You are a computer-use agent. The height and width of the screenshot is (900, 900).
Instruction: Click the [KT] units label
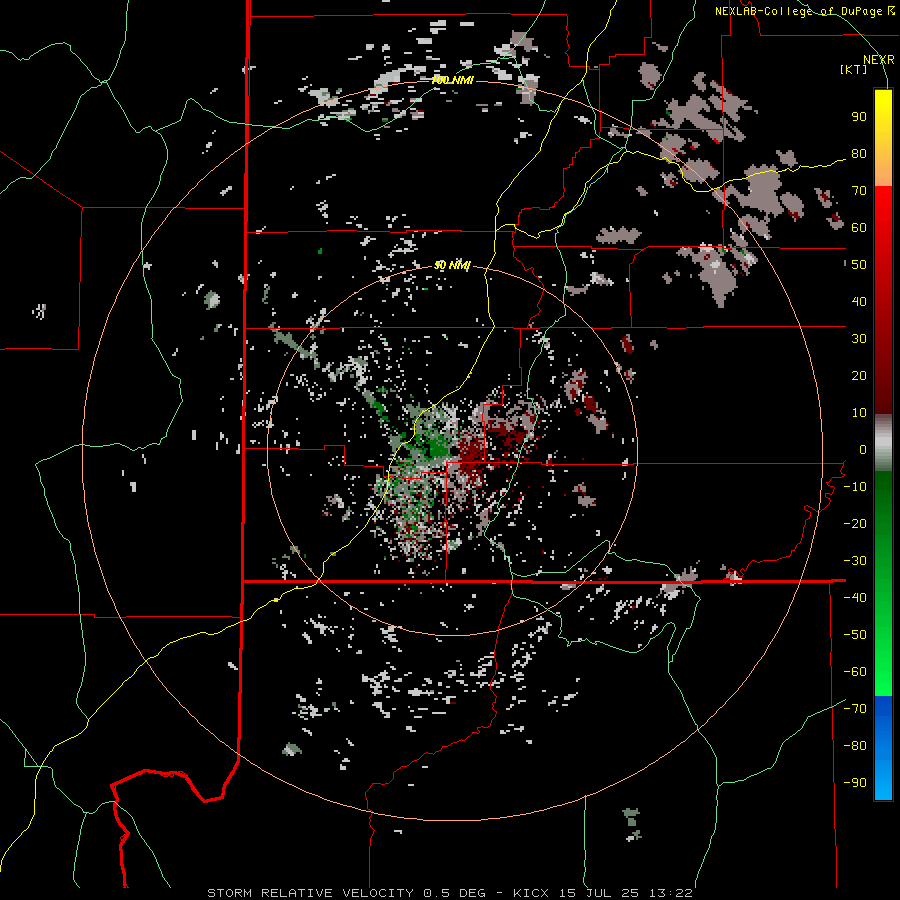(853, 69)
